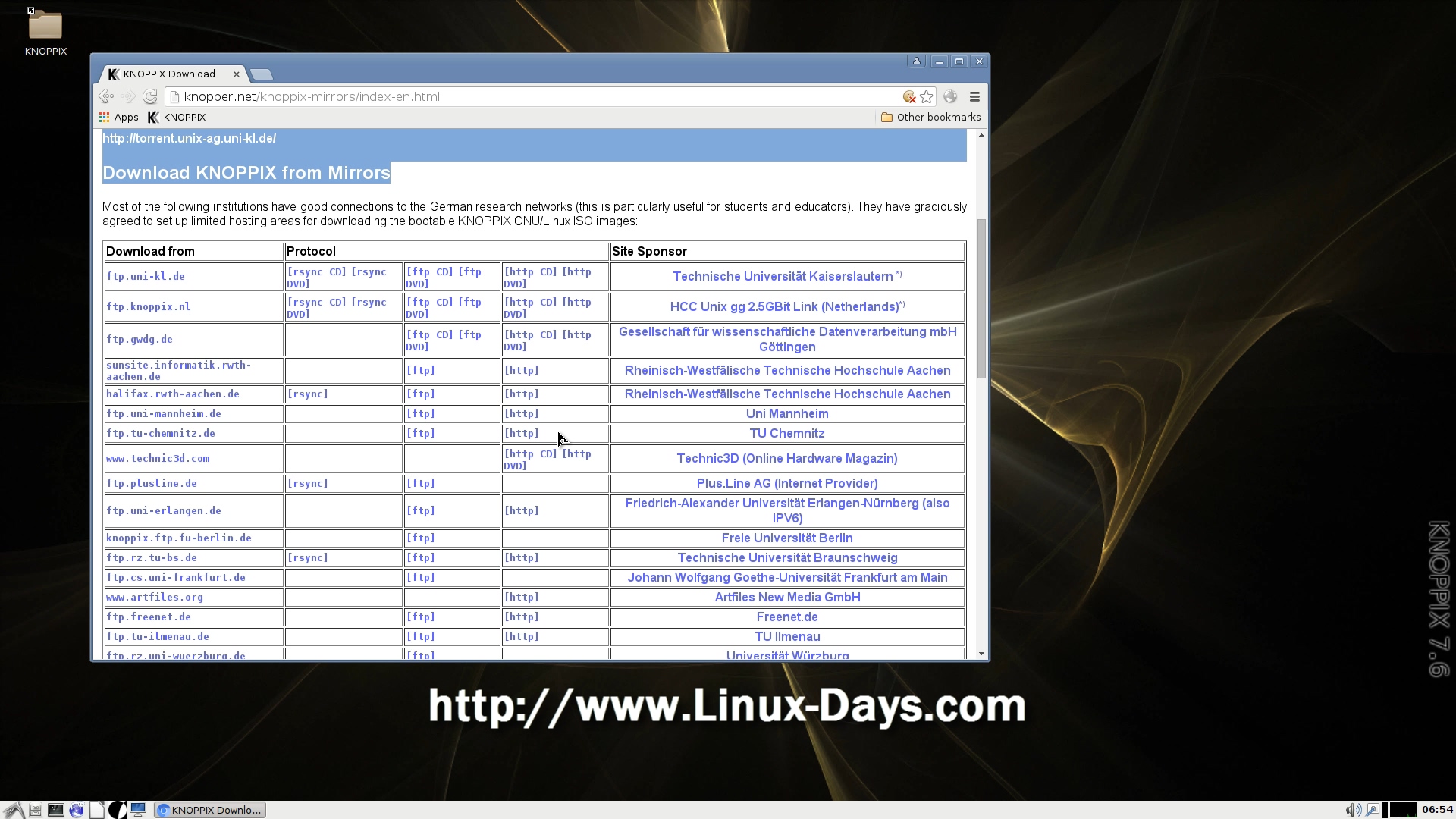Viewport: 1456px width, 819px height.
Task: Click the page scrollbar up arrow
Action: click(981, 135)
